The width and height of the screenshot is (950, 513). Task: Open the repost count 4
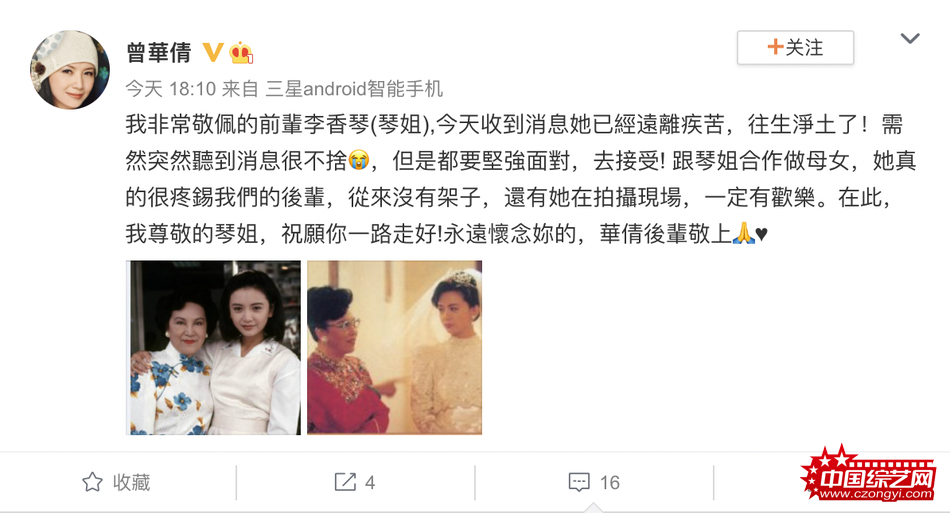(370, 483)
